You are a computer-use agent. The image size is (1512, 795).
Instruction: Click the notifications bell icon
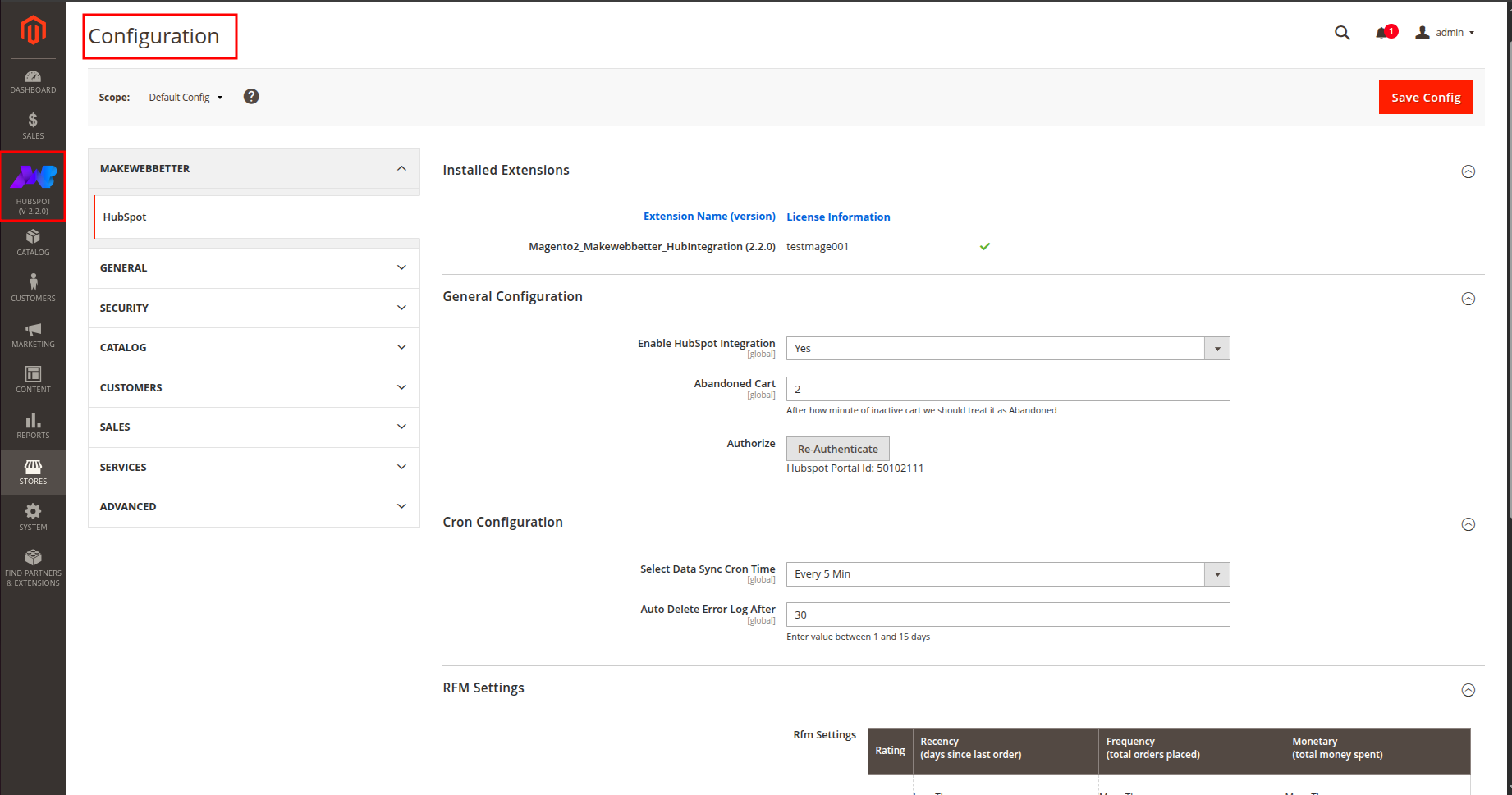pyautogui.click(x=1383, y=33)
